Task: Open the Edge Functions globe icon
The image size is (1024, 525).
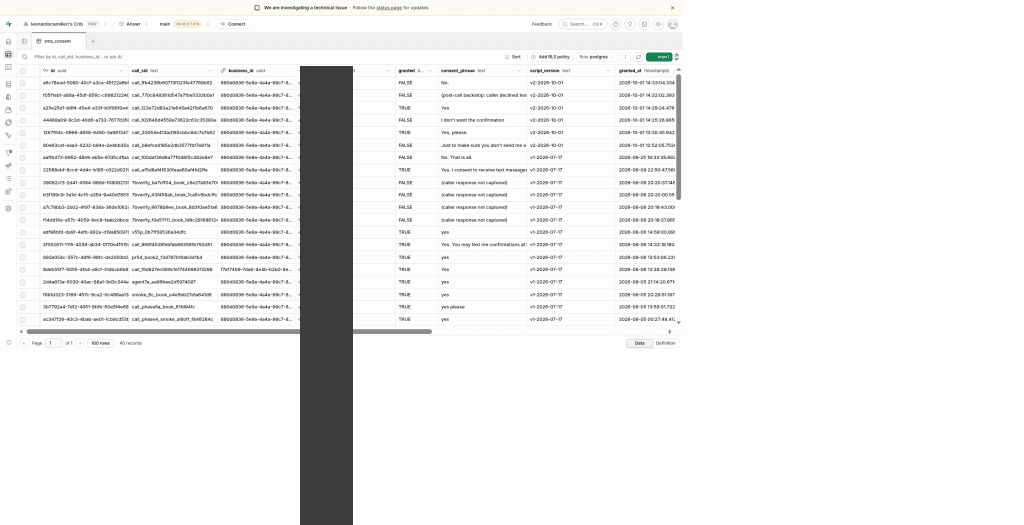Action: [x=8, y=122]
